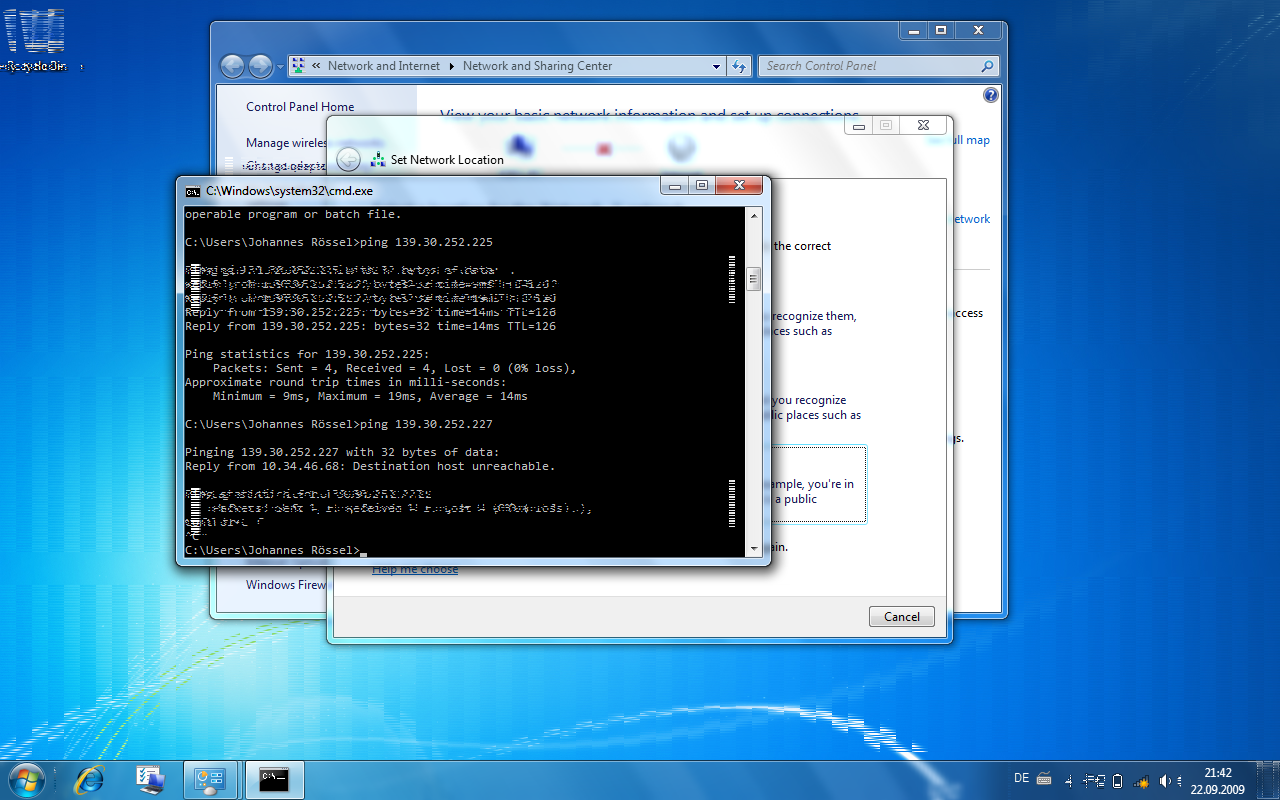Open the Windows Start menu orb
The width and height of the screenshot is (1280, 800).
coord(26,779)
